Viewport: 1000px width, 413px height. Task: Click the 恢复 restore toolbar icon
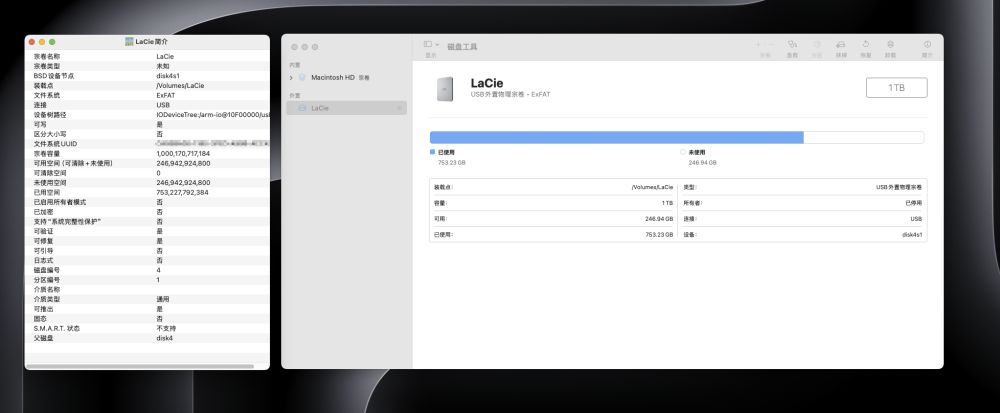tap(865, 45)
